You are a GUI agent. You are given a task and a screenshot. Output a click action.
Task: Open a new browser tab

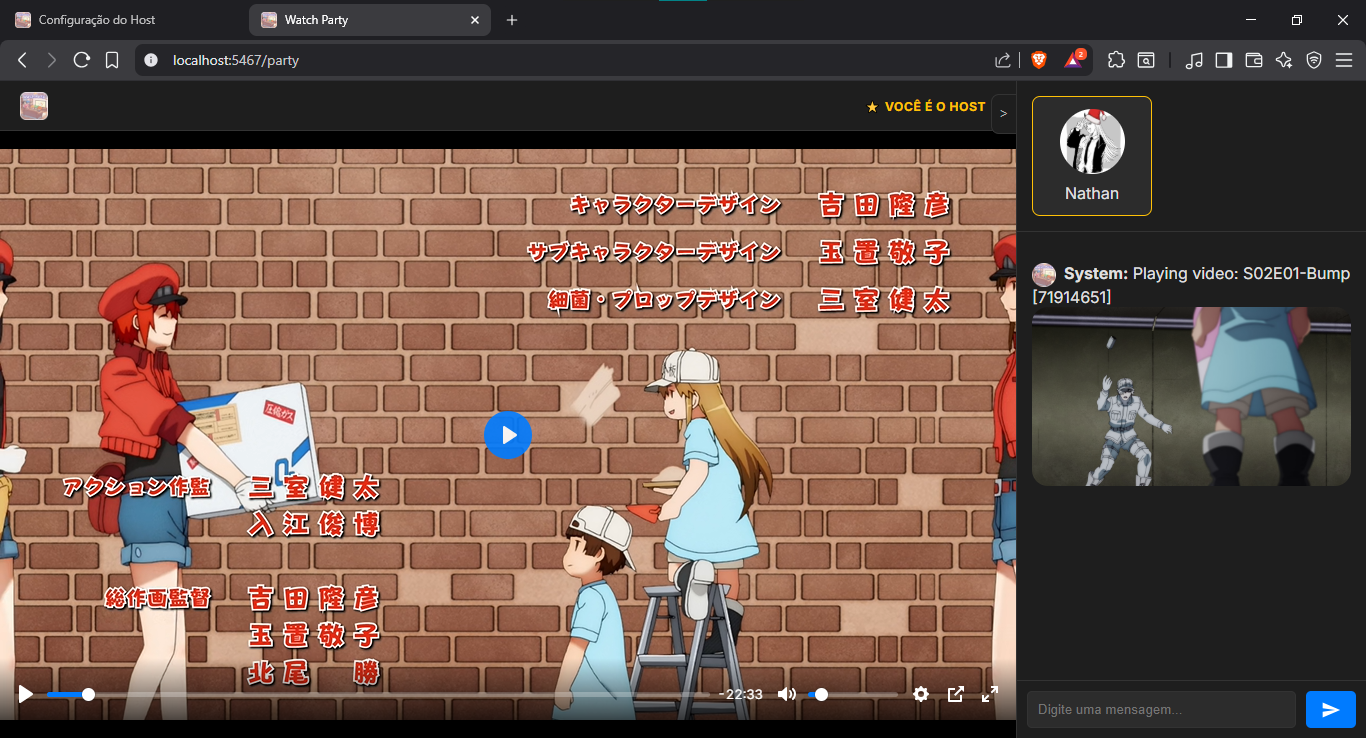512,20
